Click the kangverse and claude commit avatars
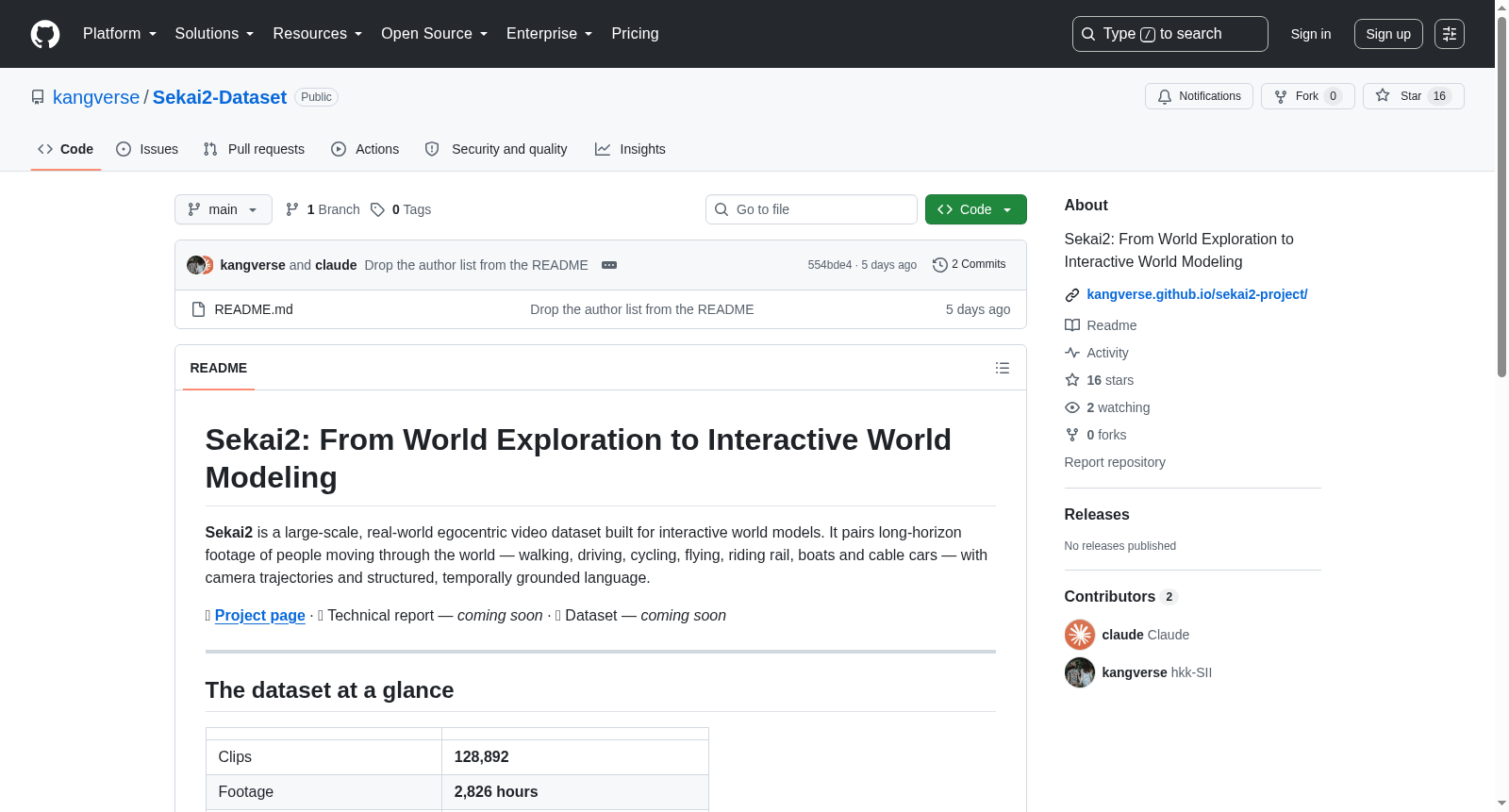1509x812 pixels. (200, 265)
